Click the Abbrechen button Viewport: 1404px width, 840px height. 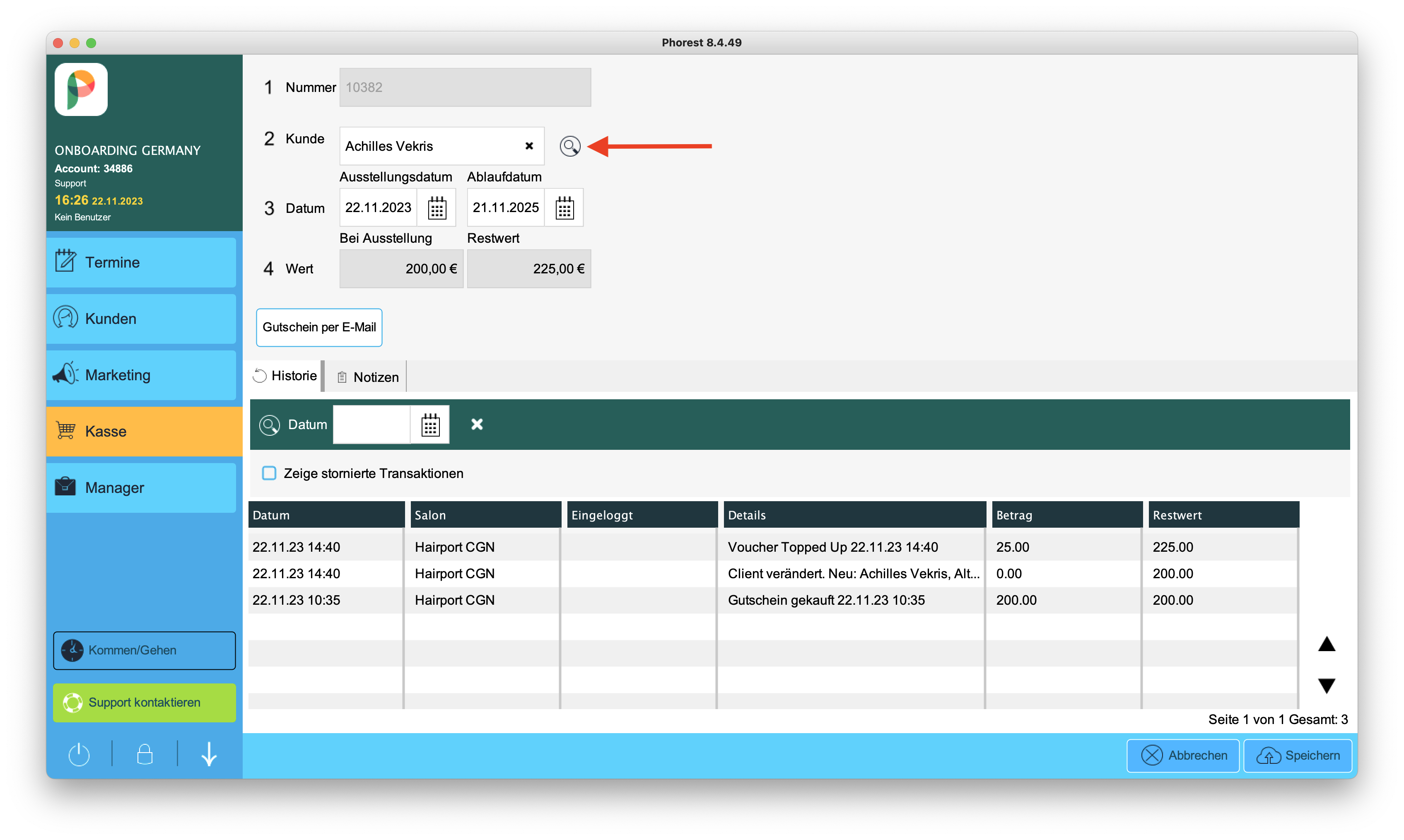[1183, 756]
